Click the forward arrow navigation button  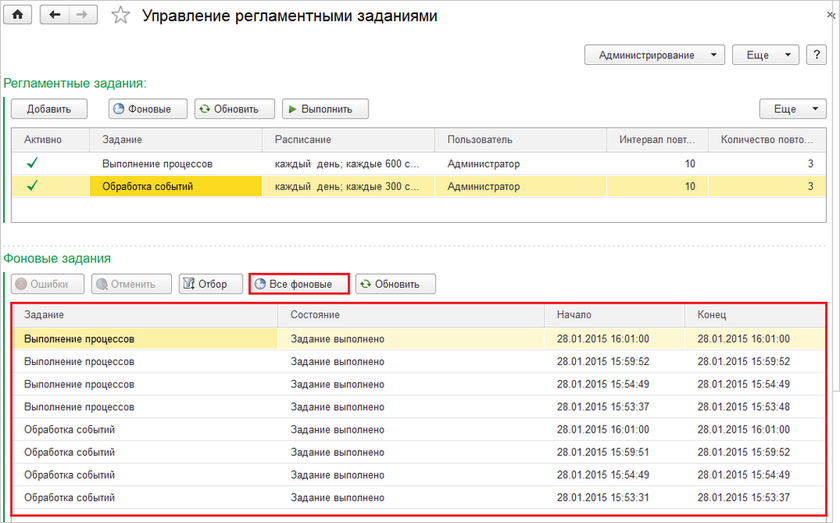pos(81,15)
